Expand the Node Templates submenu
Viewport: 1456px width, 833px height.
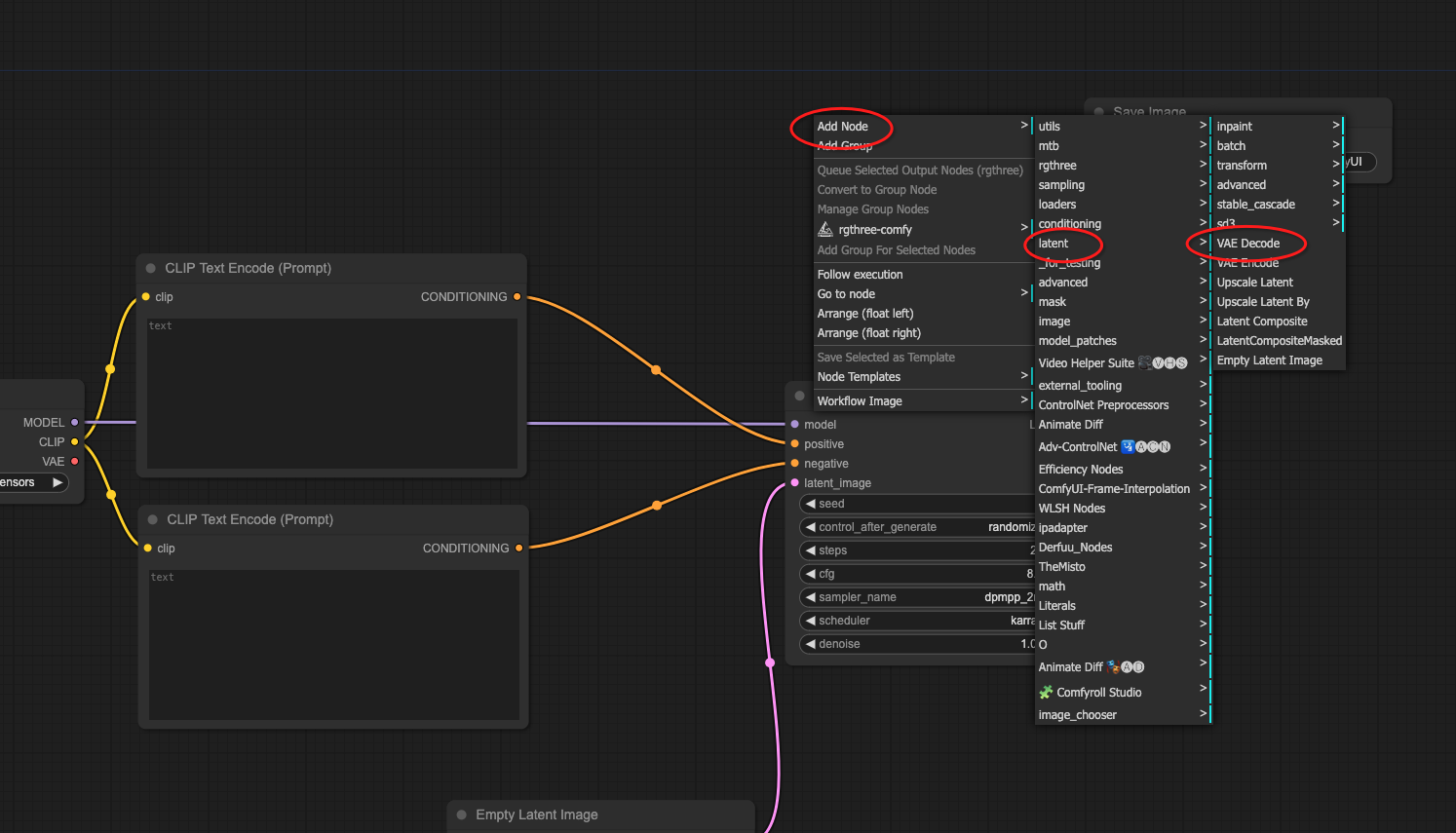point(921,377)
